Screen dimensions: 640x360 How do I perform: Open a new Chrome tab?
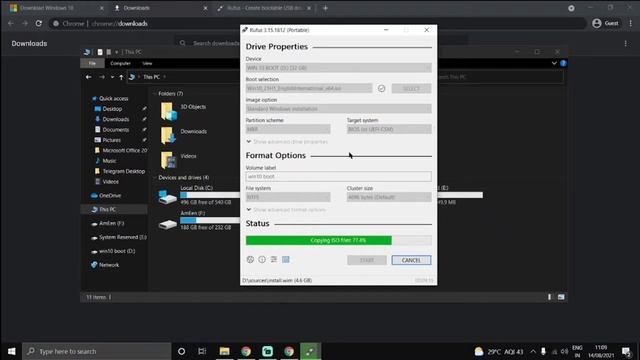[x=325, y=8]
